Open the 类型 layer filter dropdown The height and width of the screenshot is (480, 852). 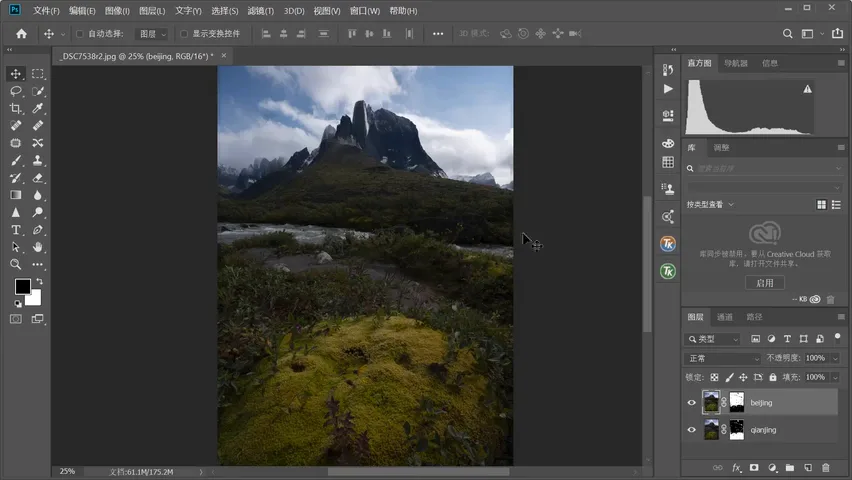[x=713, y=339]
